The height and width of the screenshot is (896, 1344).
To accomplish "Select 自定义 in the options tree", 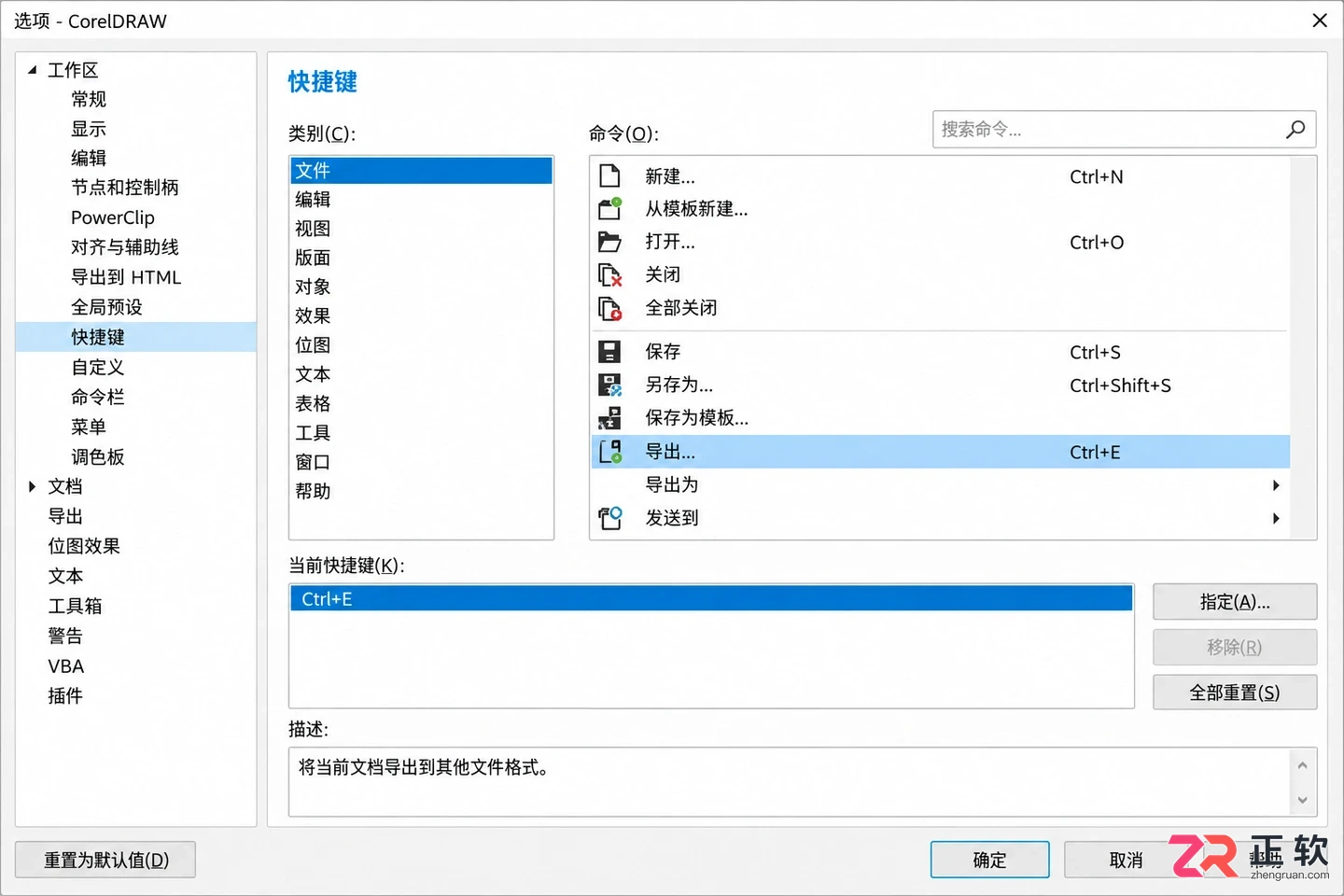I will [98, 367].
